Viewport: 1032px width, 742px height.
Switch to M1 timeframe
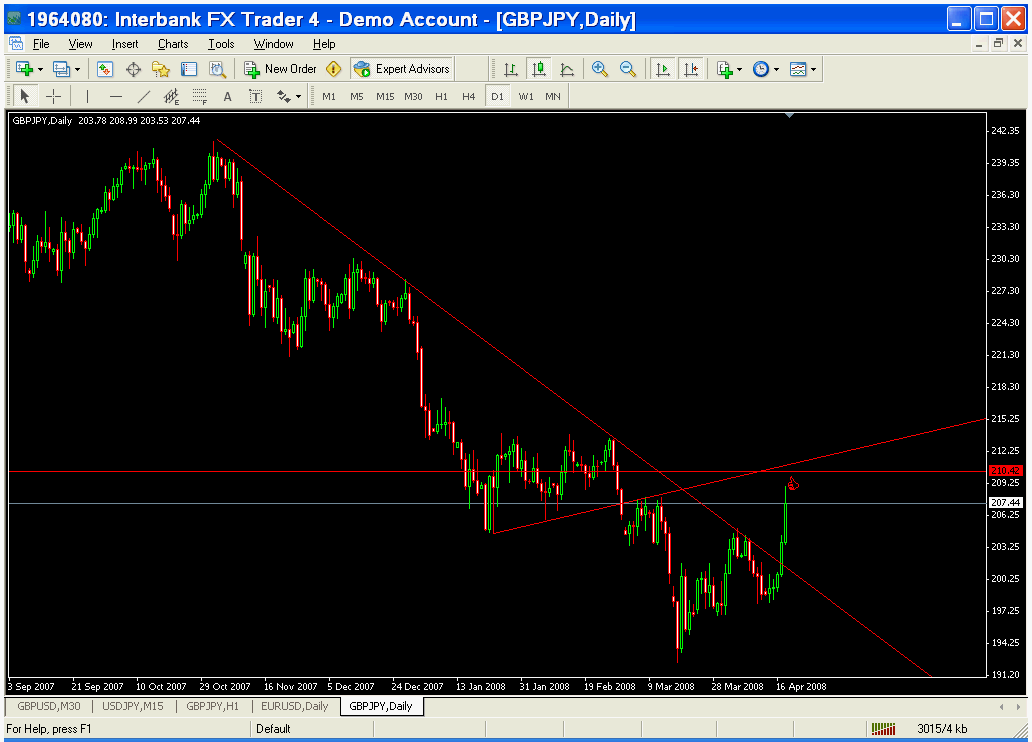pos(329,97)
